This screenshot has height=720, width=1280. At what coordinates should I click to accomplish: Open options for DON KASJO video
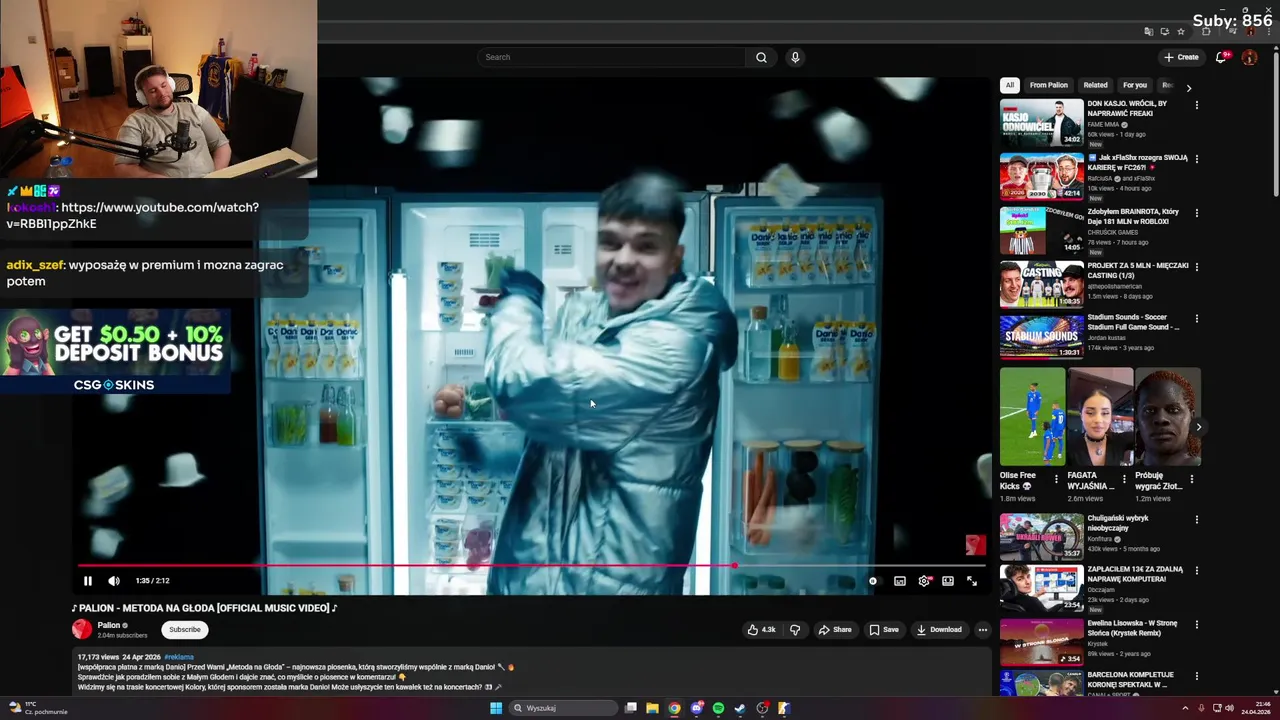pyautogui.click(x=1197, y=105)
